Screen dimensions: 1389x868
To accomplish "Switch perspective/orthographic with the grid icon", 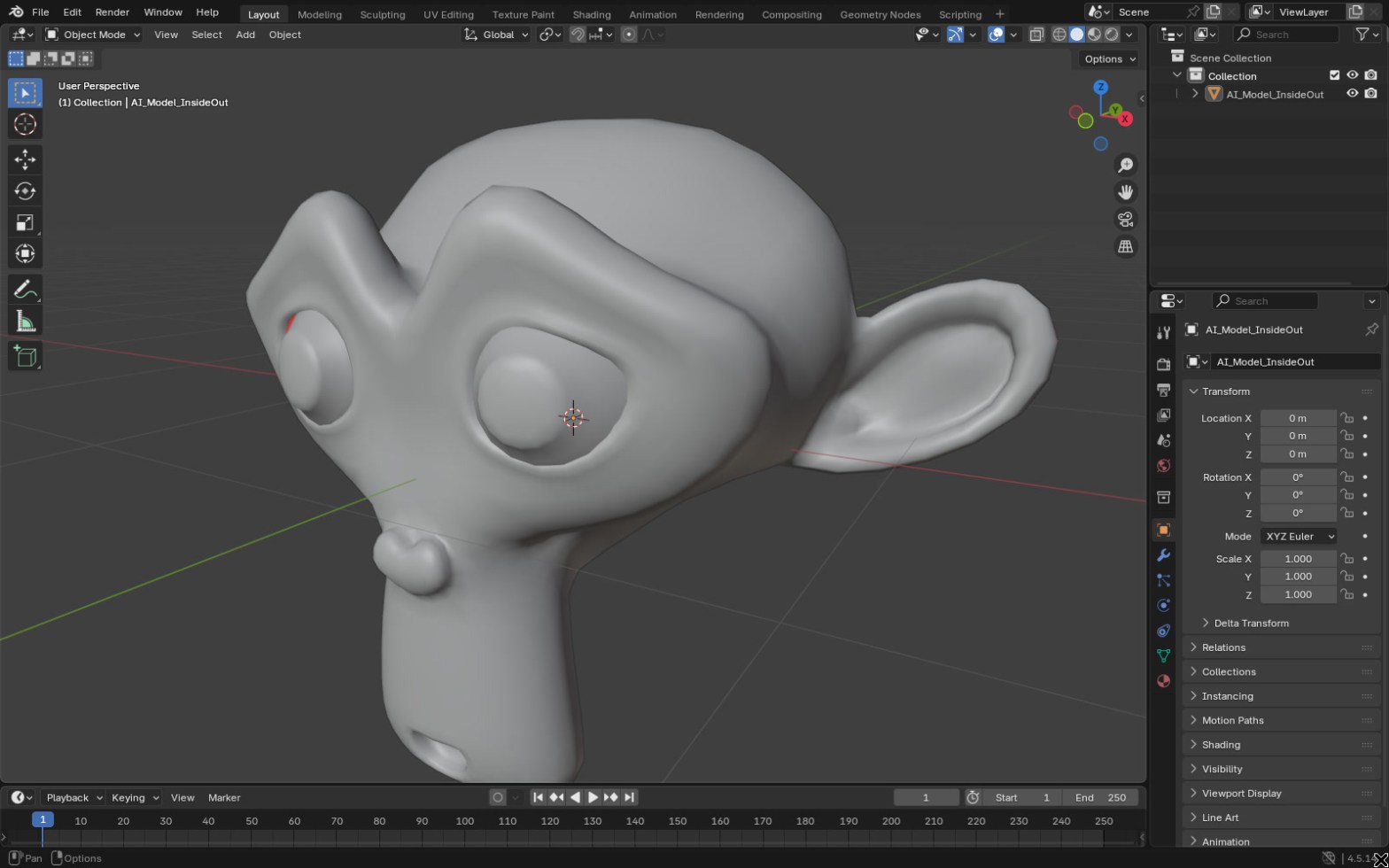I will coord(1125,247).
